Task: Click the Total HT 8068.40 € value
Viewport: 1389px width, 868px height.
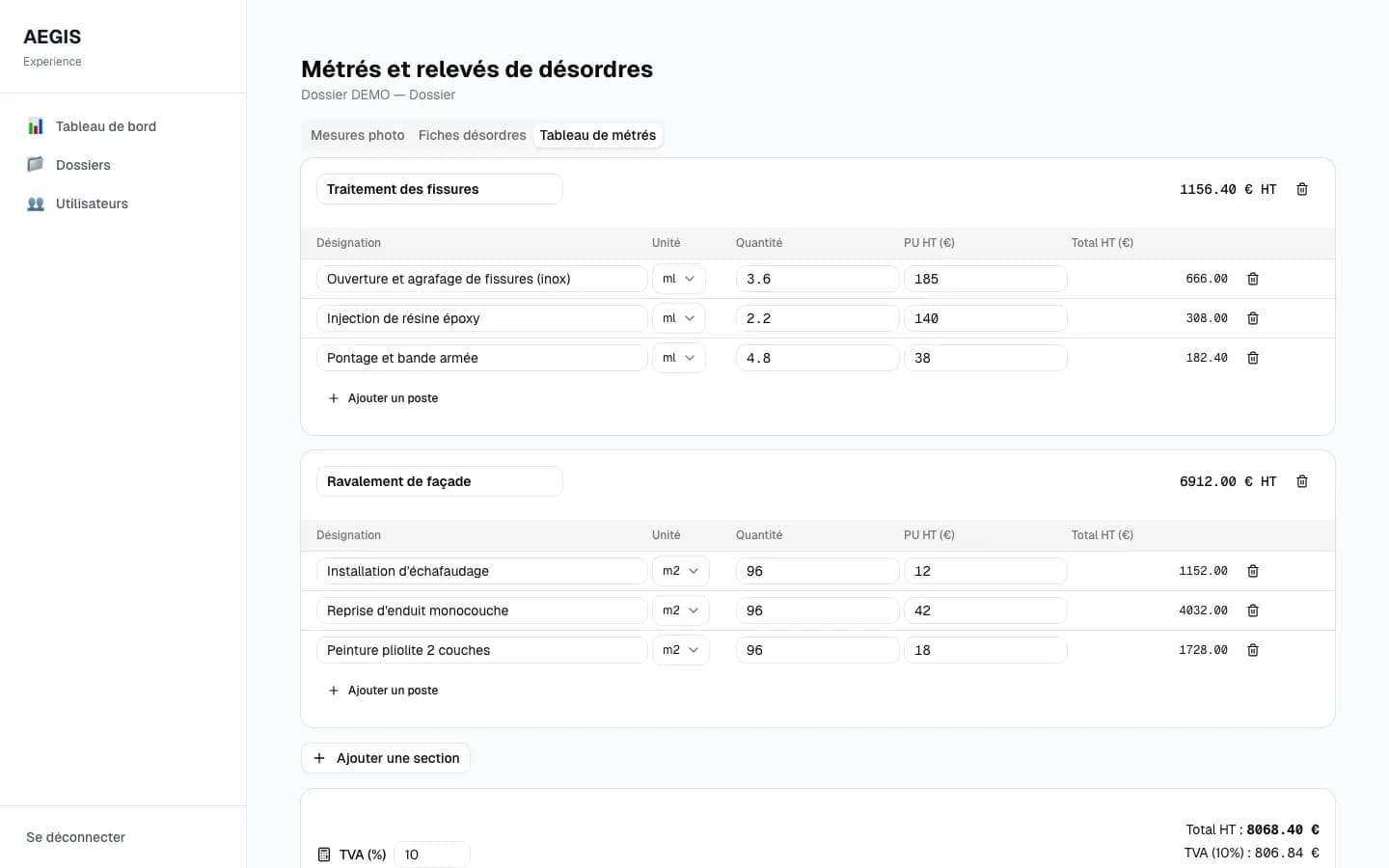Action: click(x=1283, y=829)
